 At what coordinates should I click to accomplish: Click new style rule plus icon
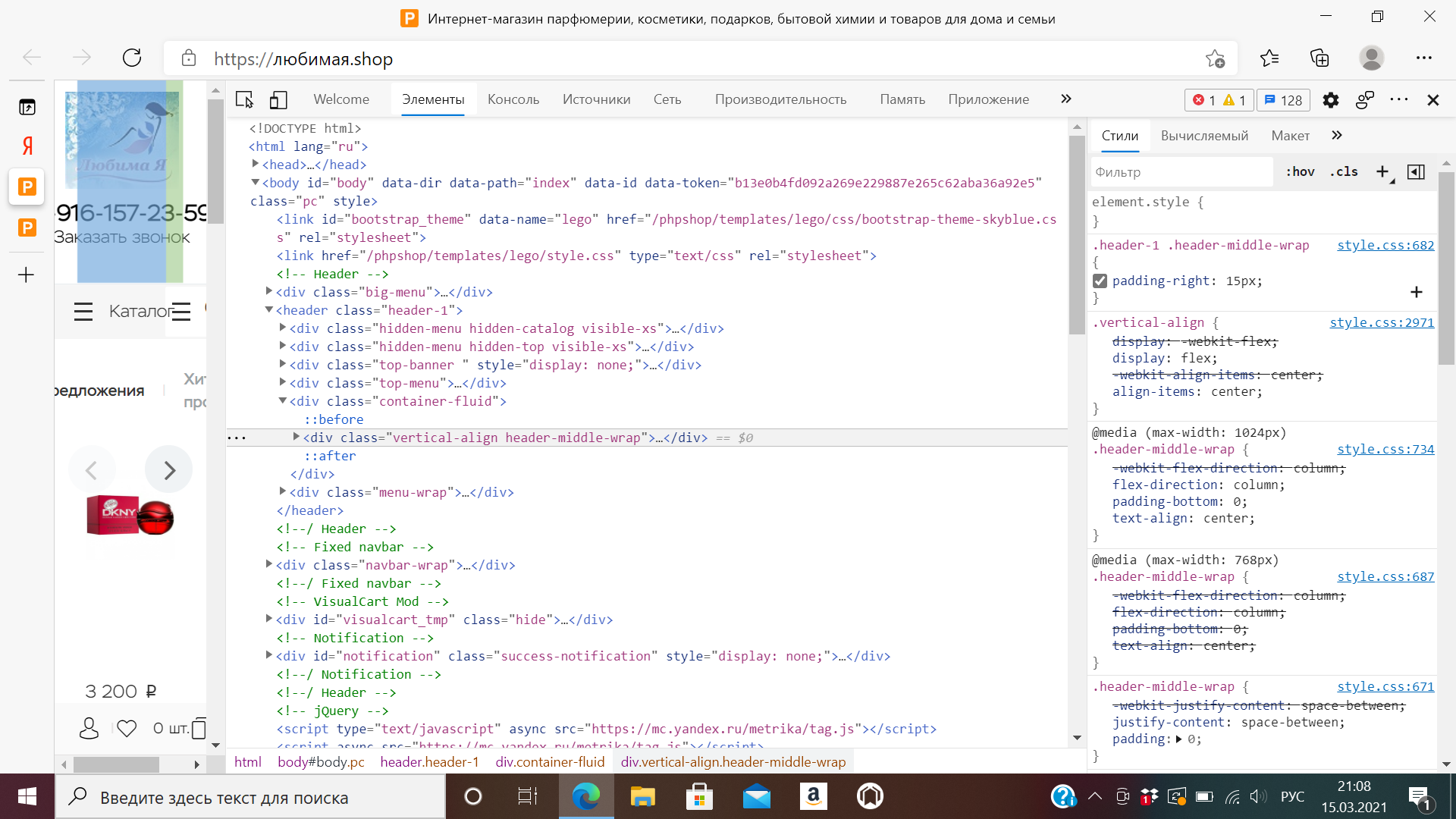1382,172
